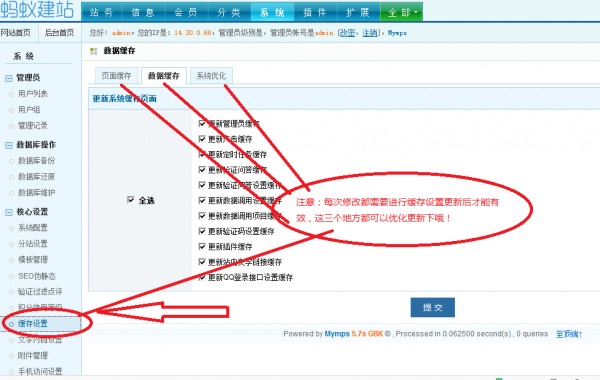This screenshot has width=600, height=380.
Task: Open 系统配置 in sidebar
Action: point(33,228)
